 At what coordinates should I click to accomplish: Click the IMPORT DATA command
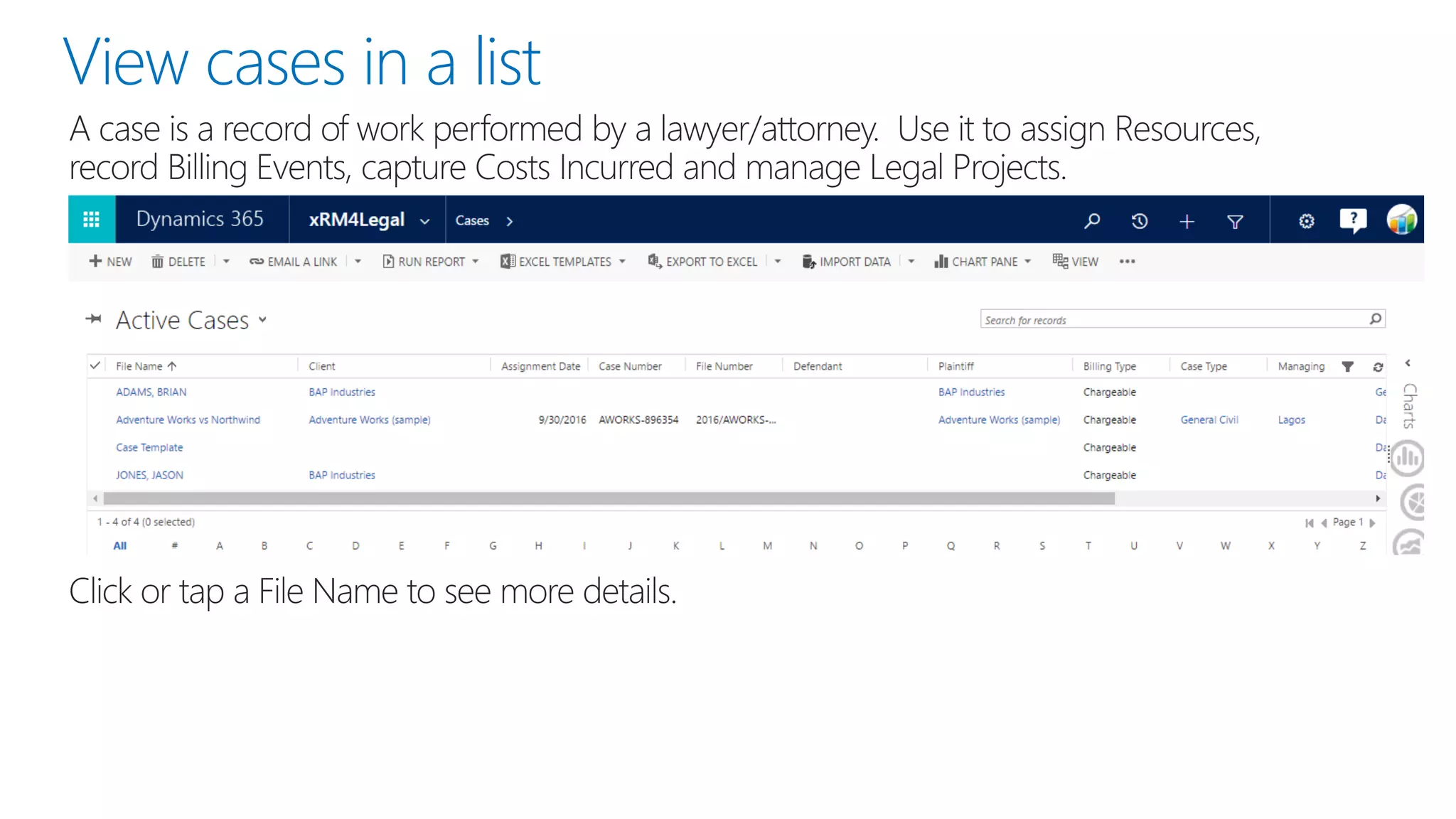(846, 262)
